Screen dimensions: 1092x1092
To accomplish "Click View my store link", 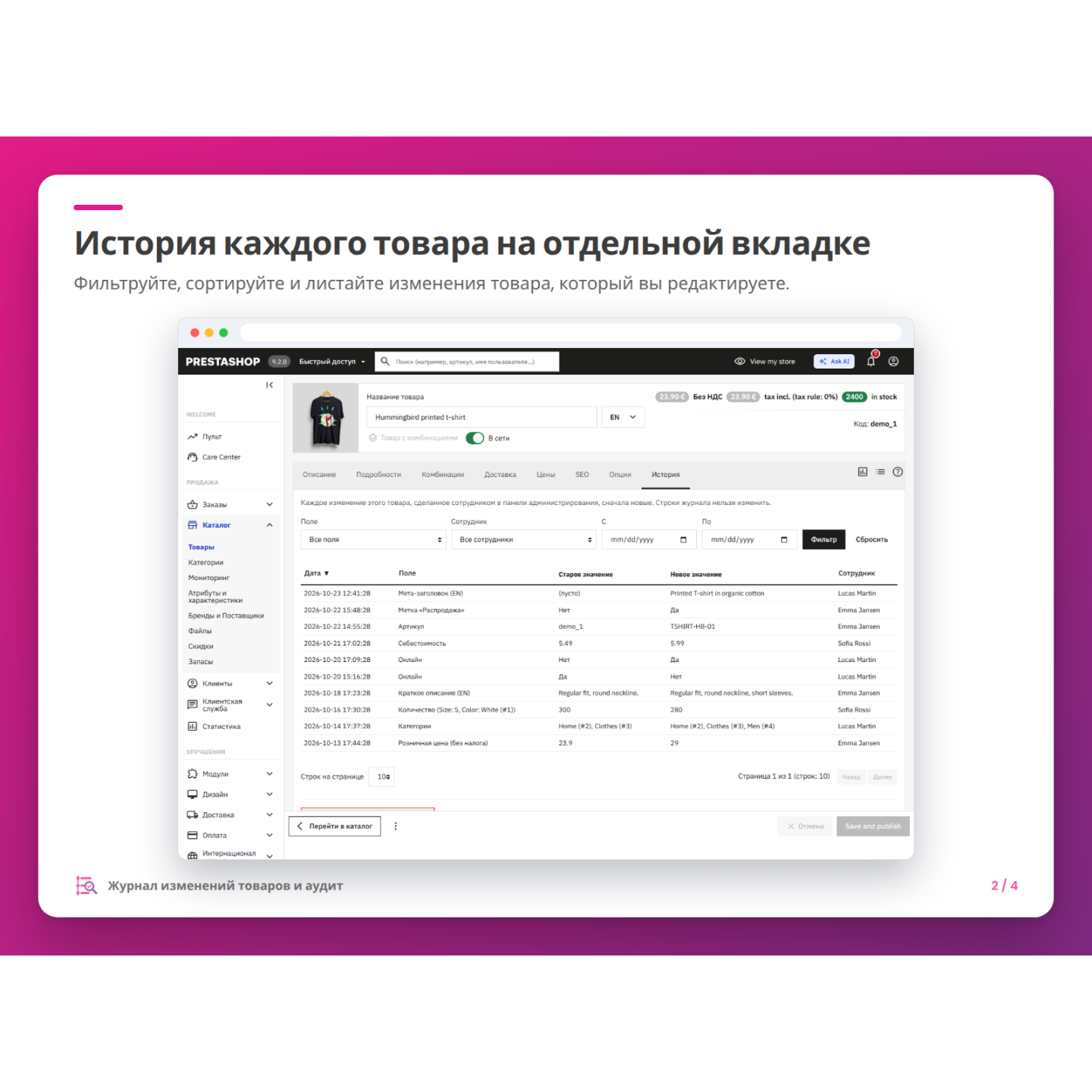I will click(x=765, y=362).
